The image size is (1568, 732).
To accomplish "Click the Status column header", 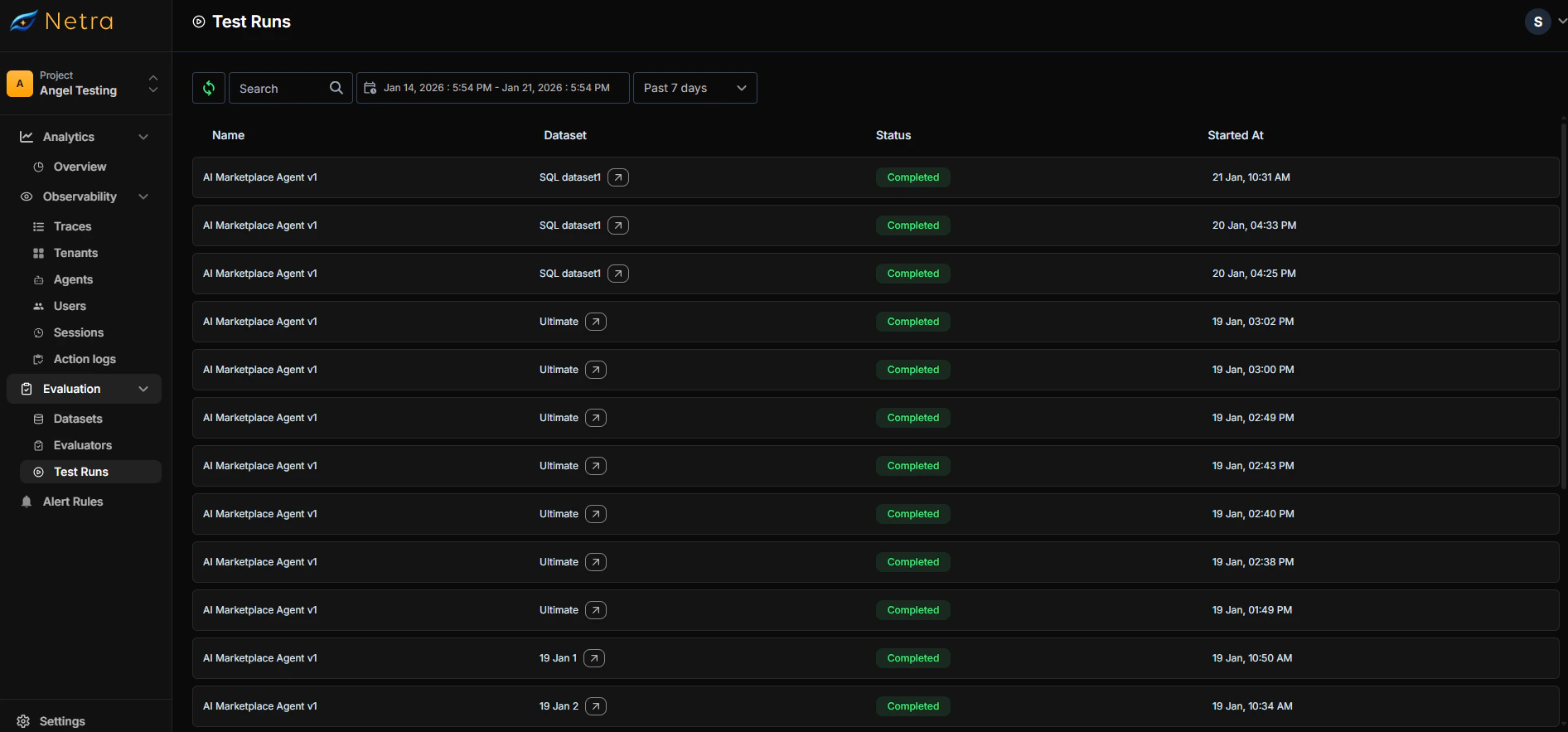I will tap(893, 135).
